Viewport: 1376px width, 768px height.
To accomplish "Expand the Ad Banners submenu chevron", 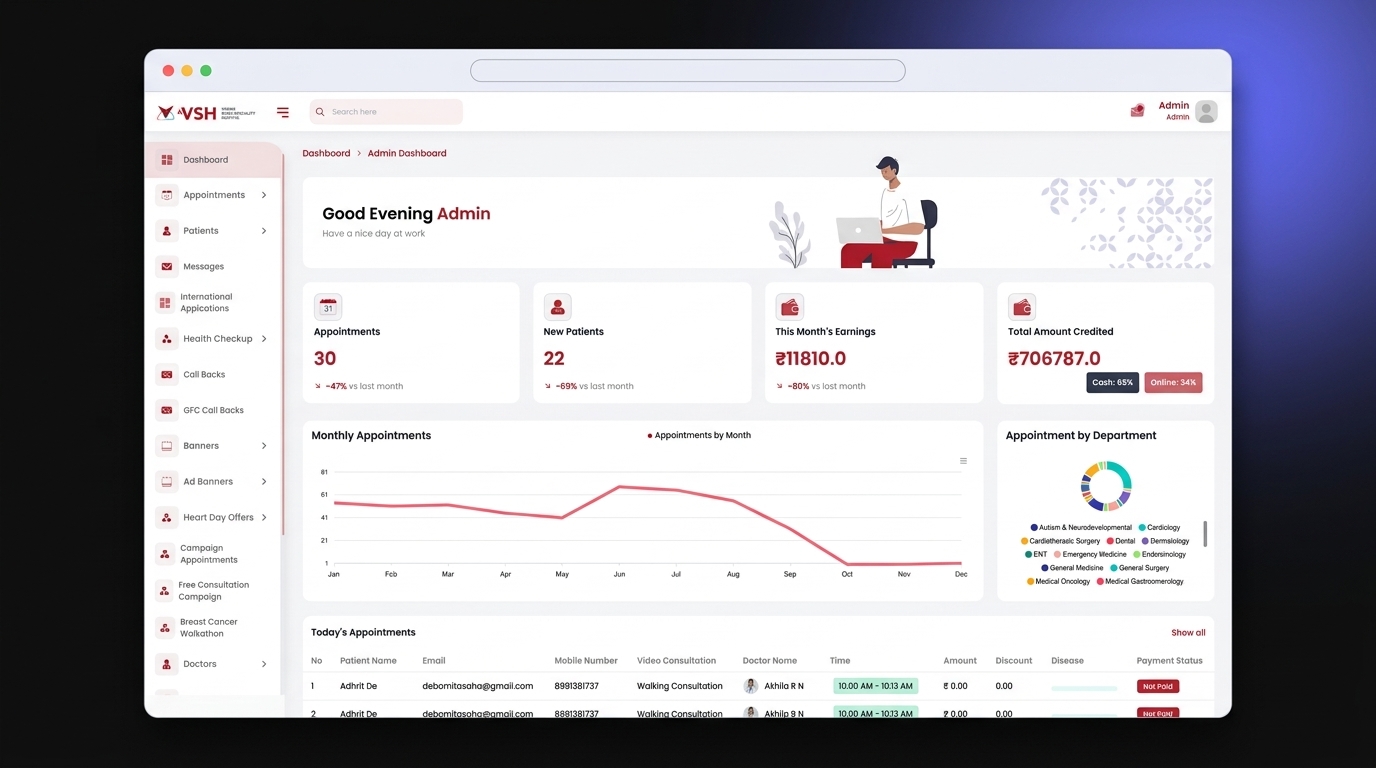I will pyautogui.click(x=264, y=482).
